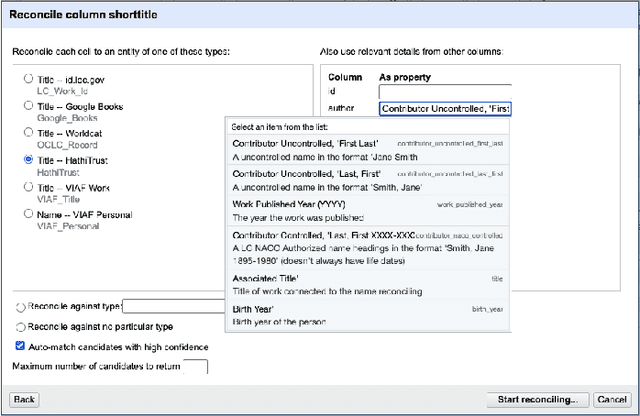Click the Start reconciling button
Screen dimensions: 640x416
point(538,399)
